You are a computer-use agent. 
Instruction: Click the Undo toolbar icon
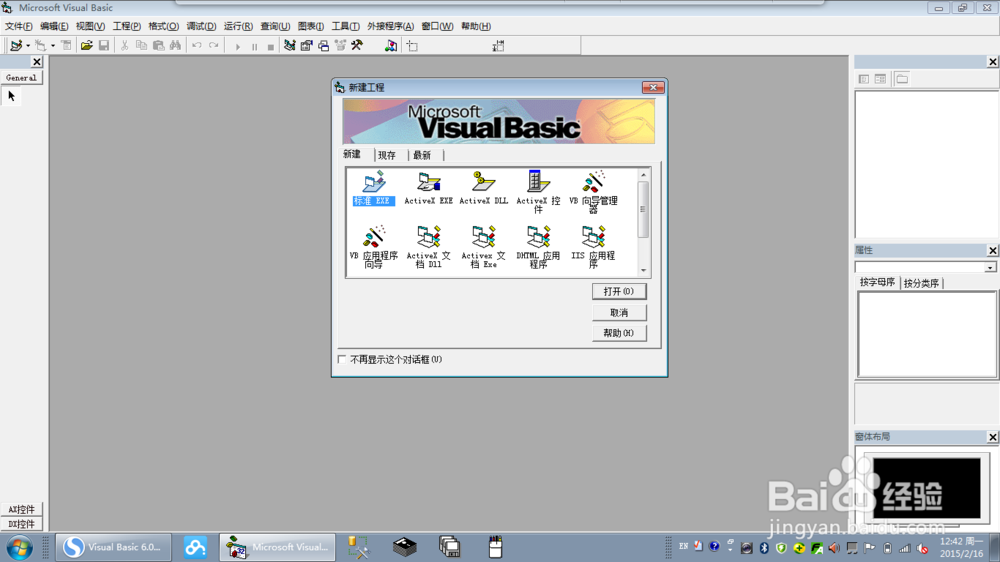point(196,45)
